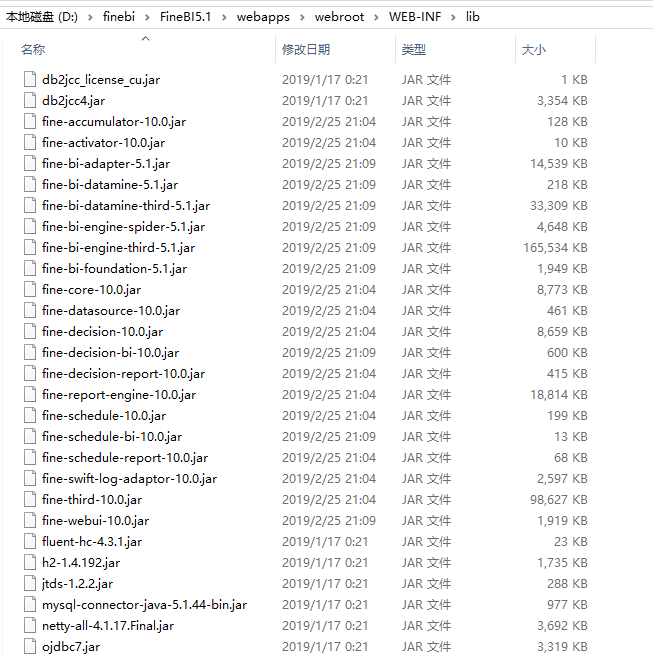Viewport: 653px width, 656px height.
Task: Select the file name jtds-1.2.2.jar
Action: pyautogui.click(x=77, y=583)
